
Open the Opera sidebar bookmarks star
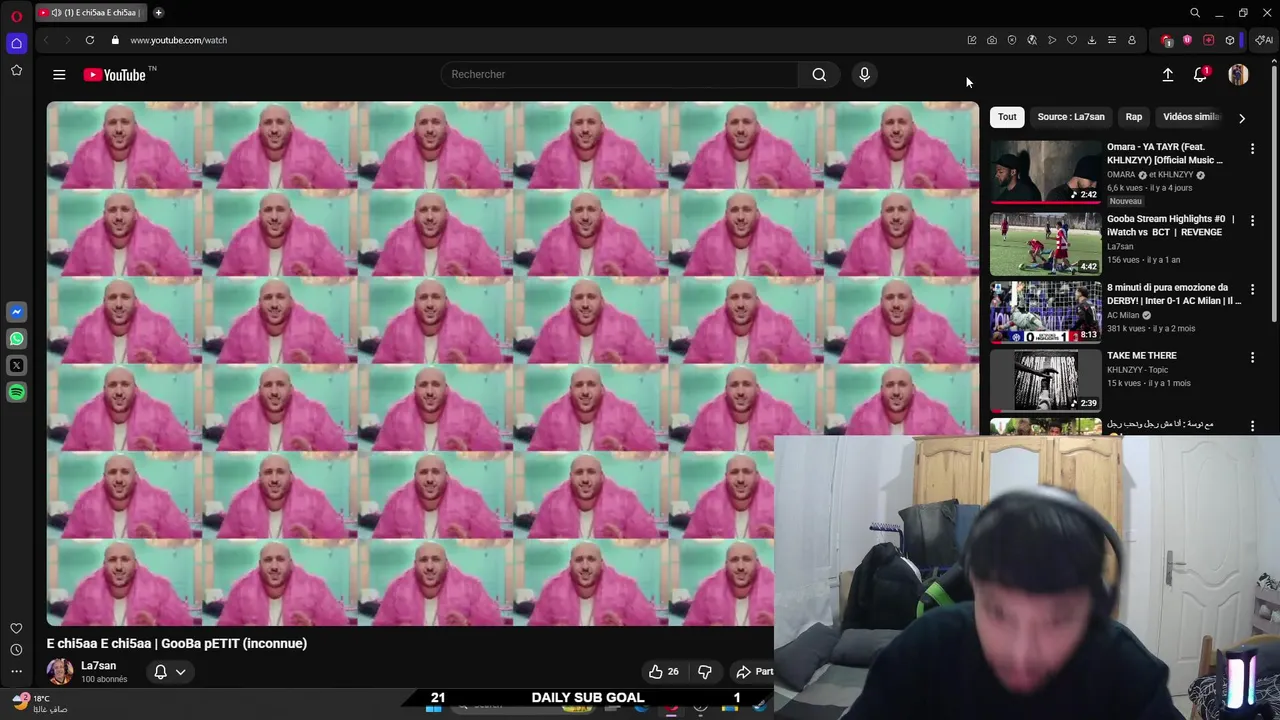16,70
